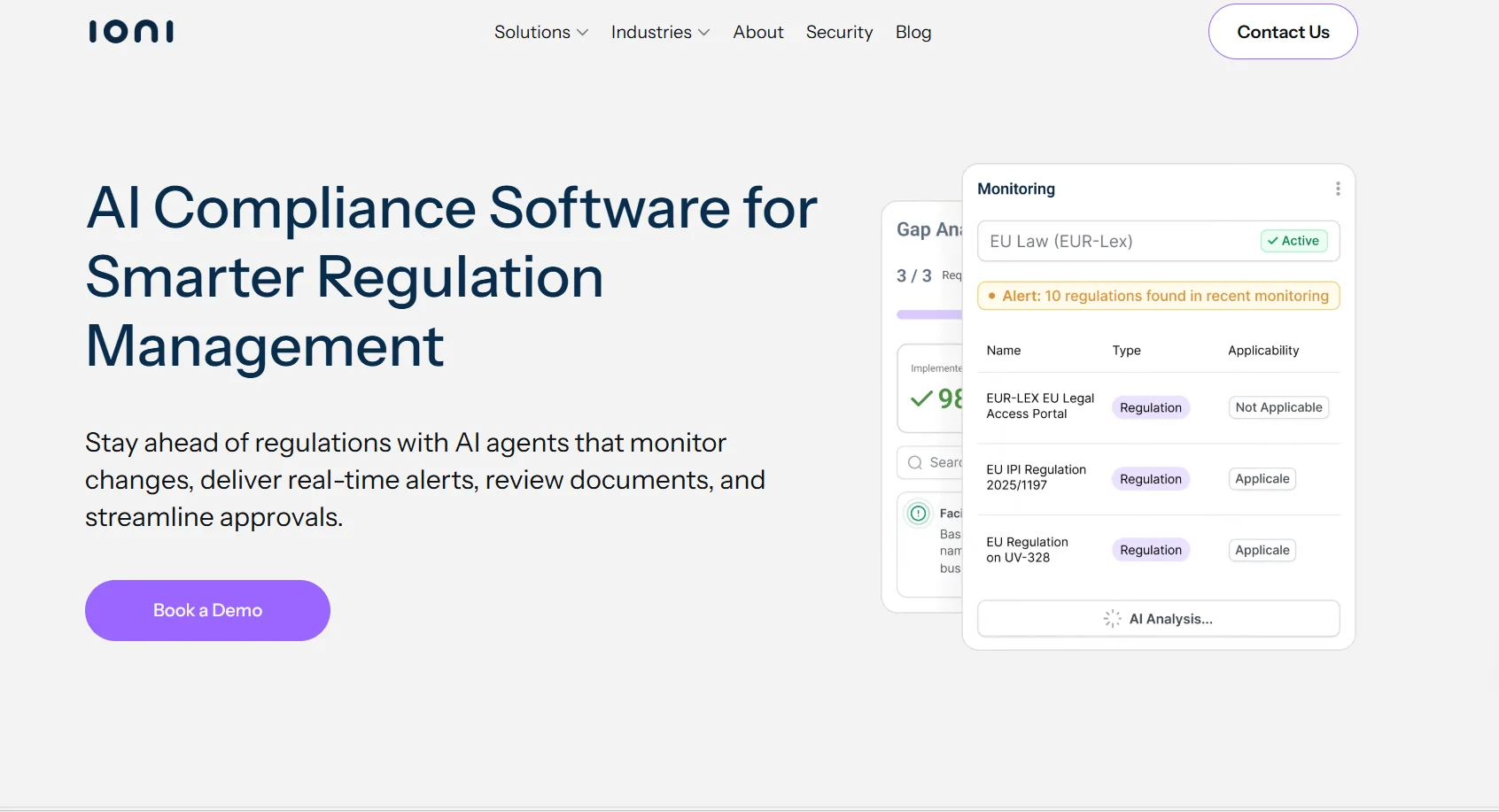Image resolution: width=1499 pixels, height=812 pixels.
Task: Toggle Applicable tag for EU Regulation UV-328
Action: [1262, 550]
